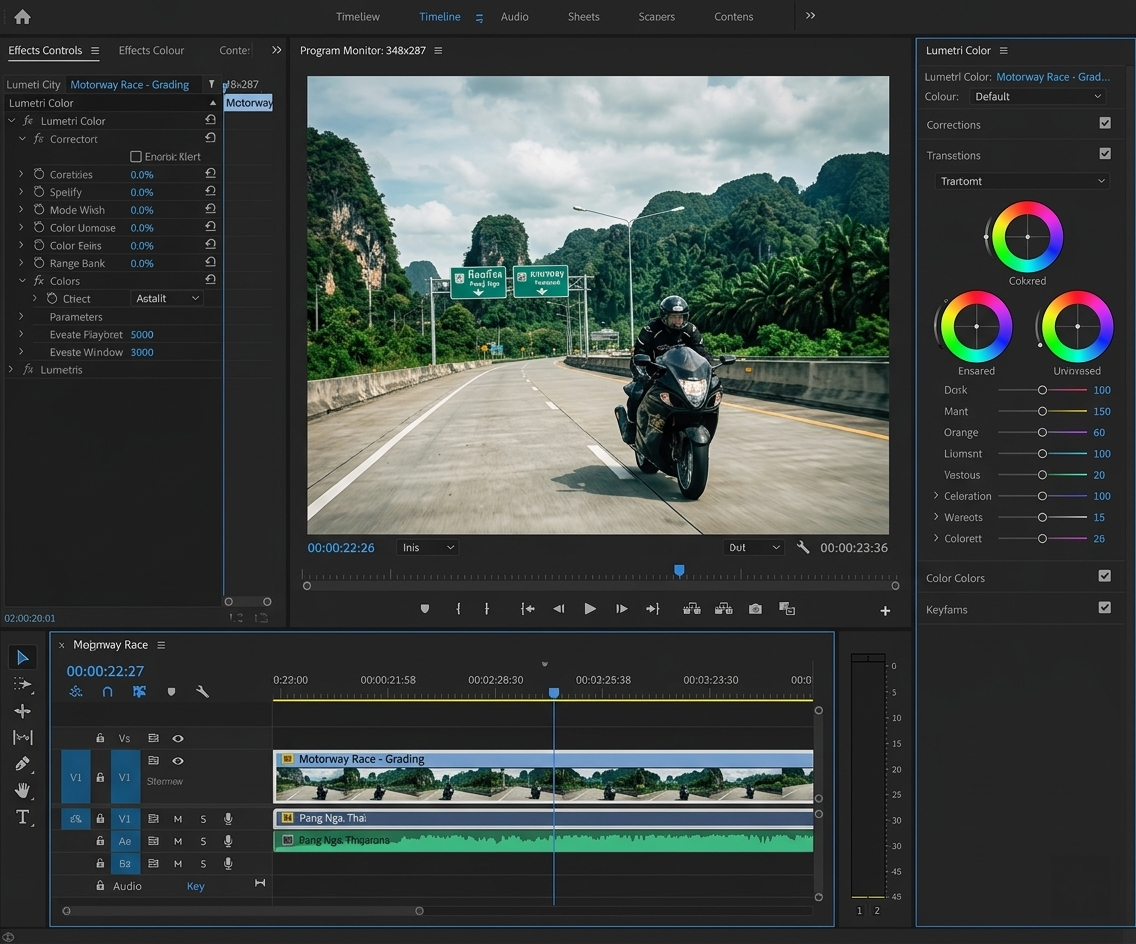Toggle the Corrections checkbox
Screen dimensions: 1136x944
pos(1105,124)
